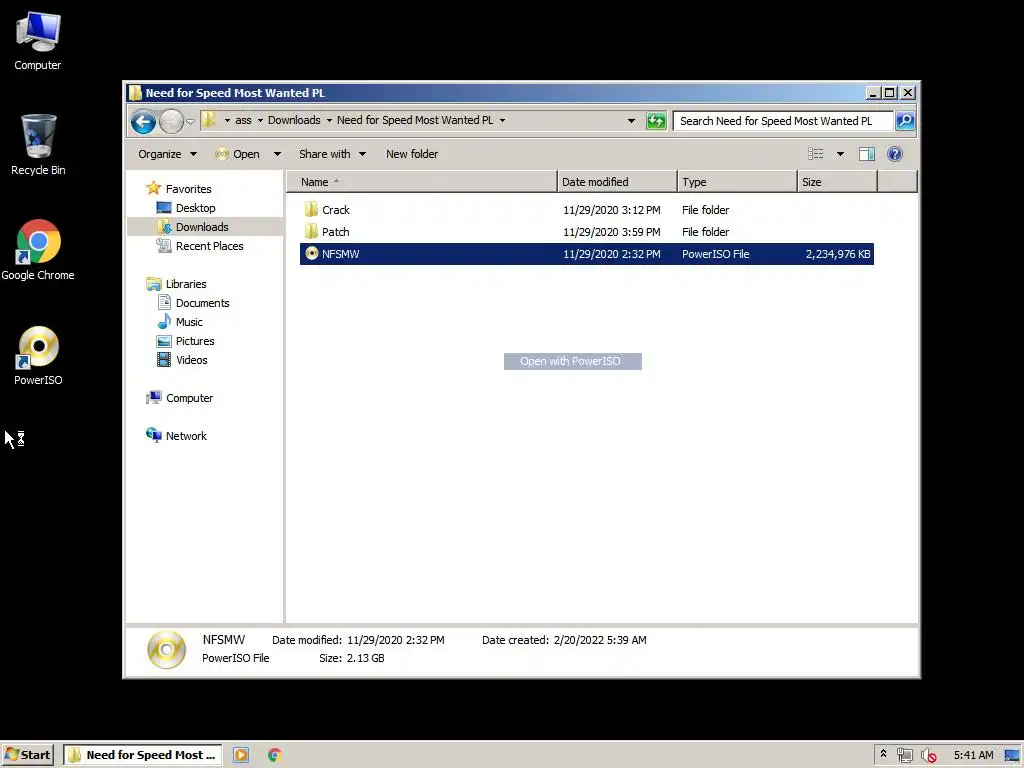Click the Need for Speed Most taskbar button
1024x768 pixels.
coord(142,755)
